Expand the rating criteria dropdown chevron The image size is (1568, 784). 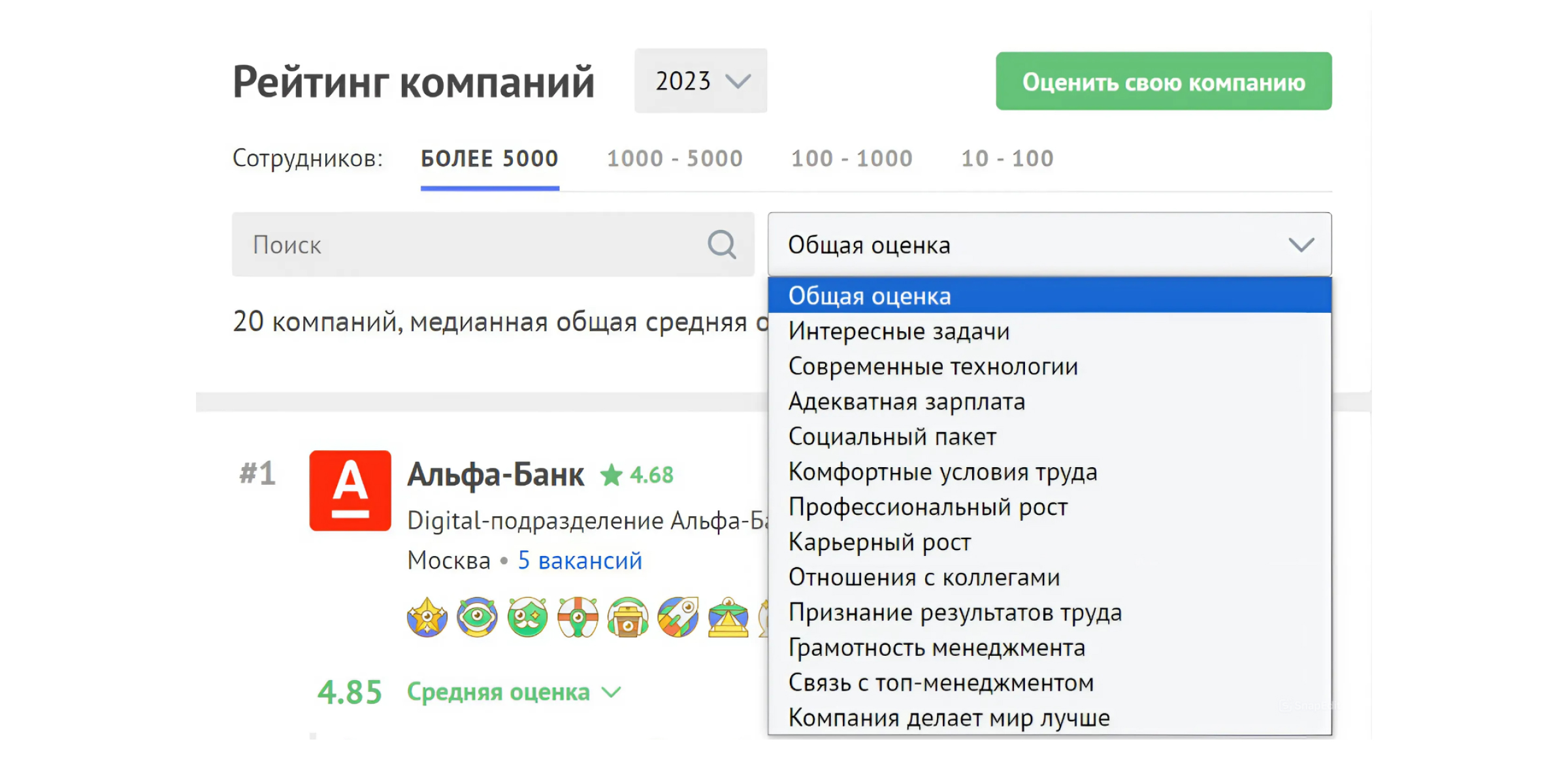[x=1301, y=244]
